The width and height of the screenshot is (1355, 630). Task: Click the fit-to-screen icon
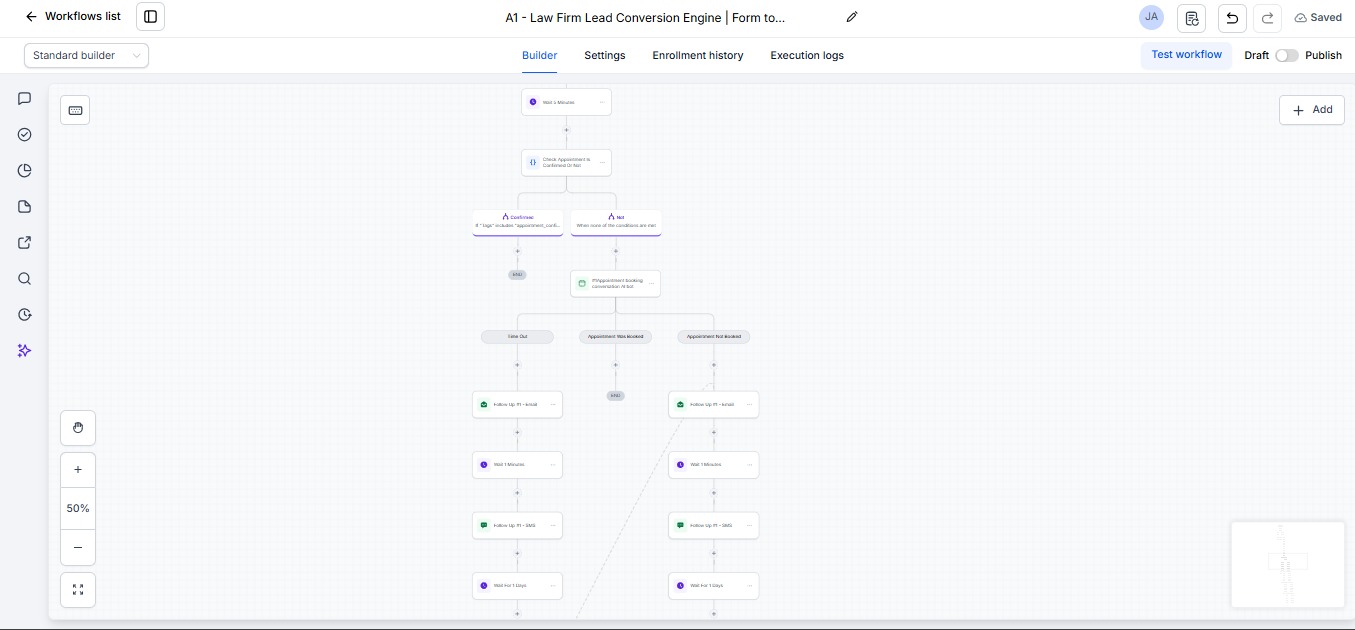pyautogui.click(x=78, y=590)
